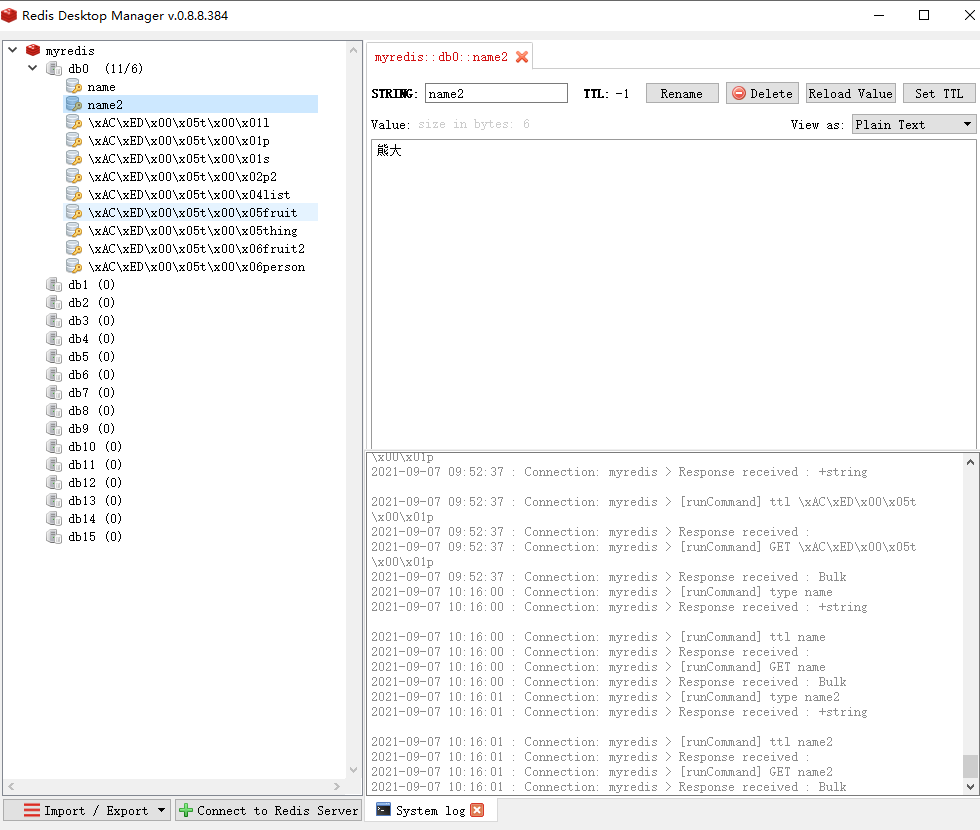The image size is (980, 830).
Task: Click the system log vertical scrollbar
Action: pos(970,620)
